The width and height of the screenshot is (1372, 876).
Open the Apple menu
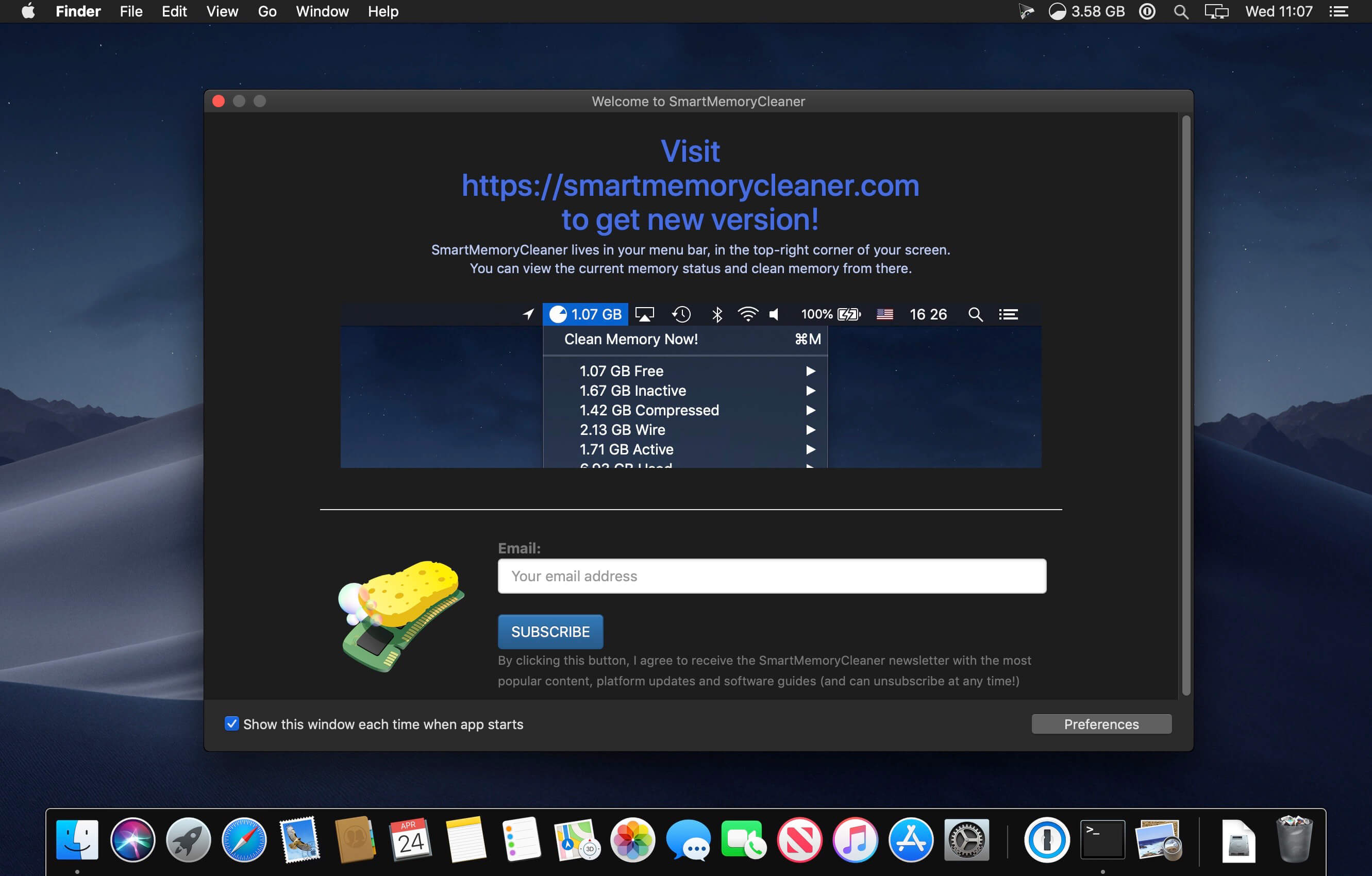[28, 11]
